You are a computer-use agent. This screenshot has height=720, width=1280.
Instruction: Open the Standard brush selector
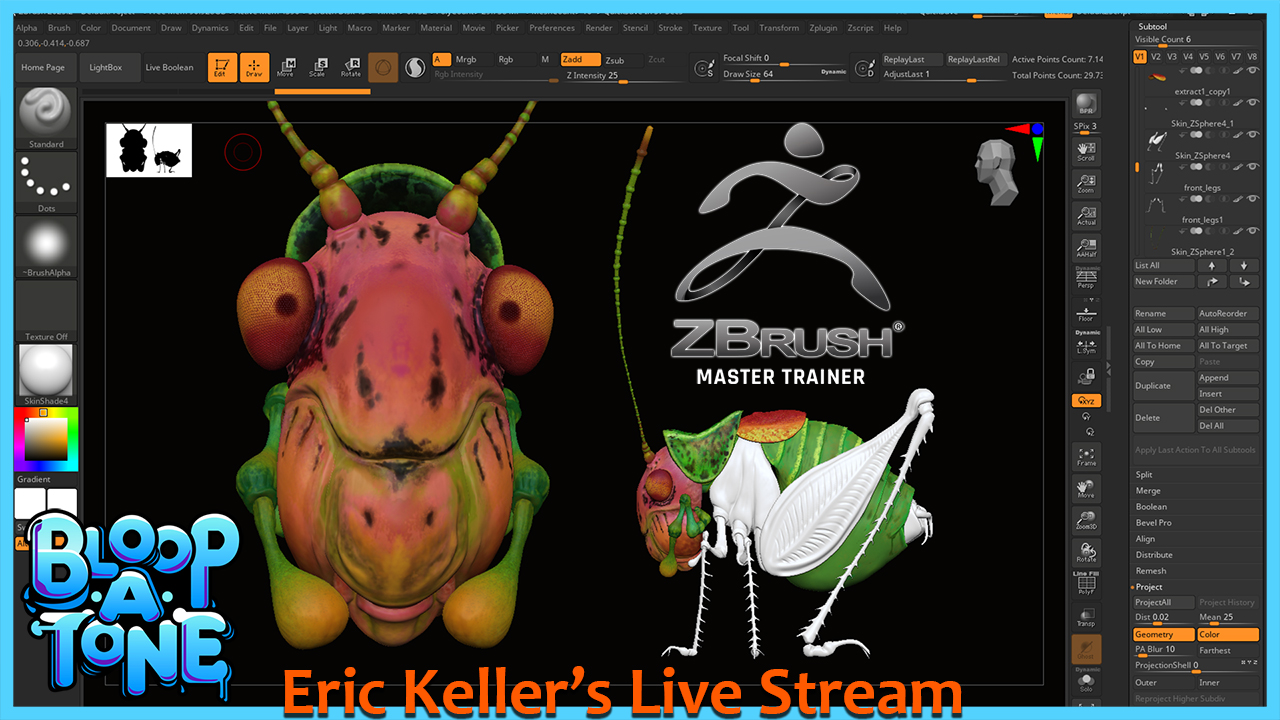click(x=46, y=118)
